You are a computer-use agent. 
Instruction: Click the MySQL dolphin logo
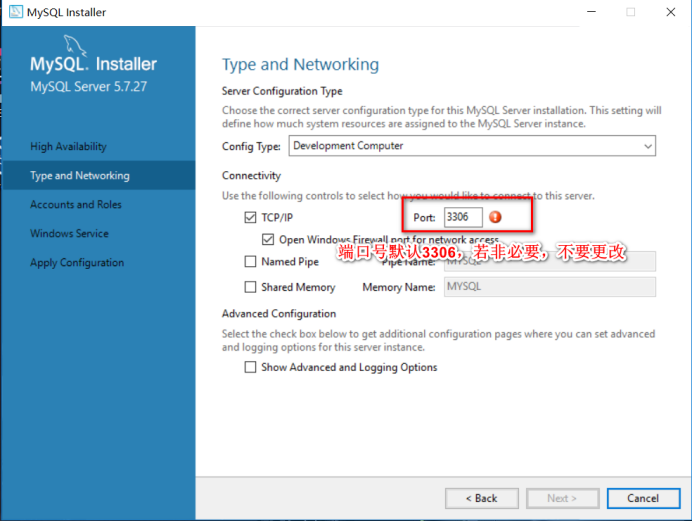(75, 45)
